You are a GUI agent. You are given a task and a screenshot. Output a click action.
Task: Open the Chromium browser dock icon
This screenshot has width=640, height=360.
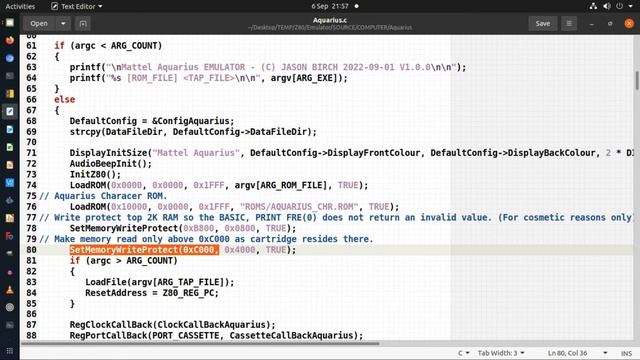click(x=10, y=58)
